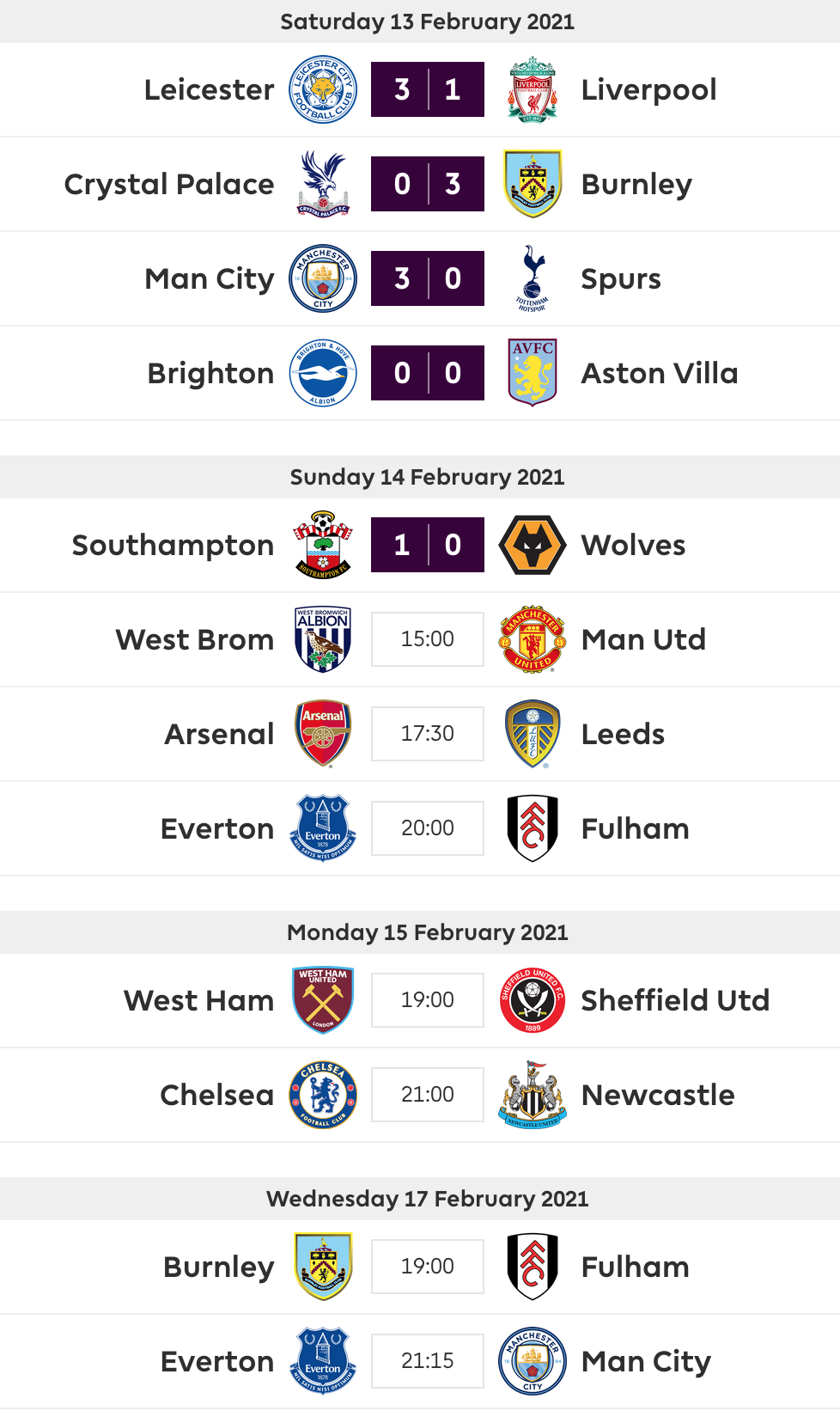Image resolution: width=840 pixels, height=1423 pixels.
Task: Click the 17:30 Arsenal vs Leeds time
Action: (428, 734)
